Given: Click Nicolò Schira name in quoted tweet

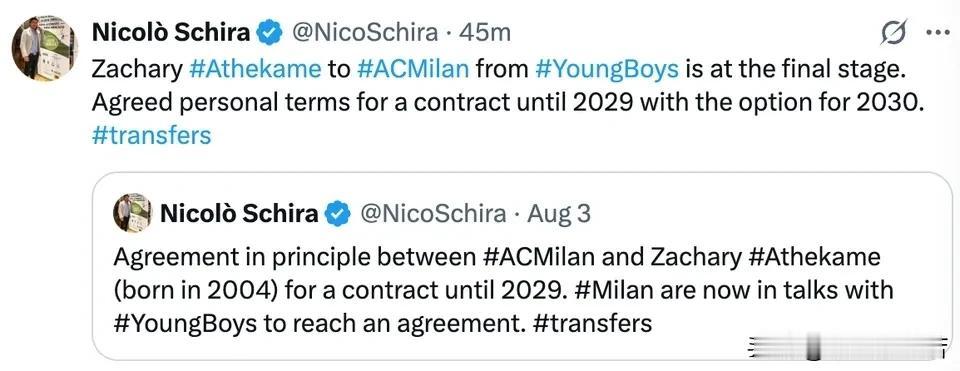Looking at the screenshot, I should [239, 214].
